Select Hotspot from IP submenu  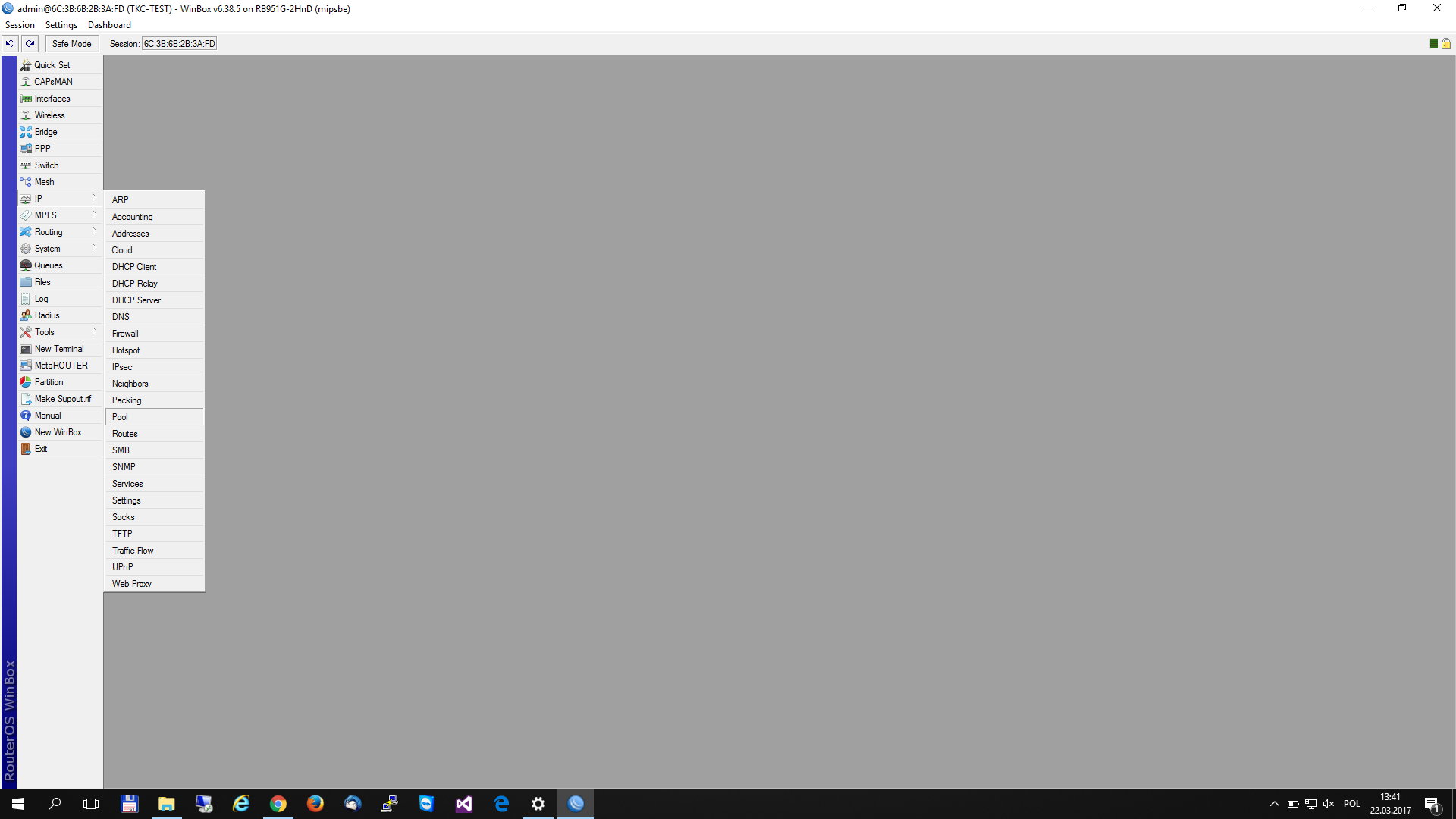155,350
